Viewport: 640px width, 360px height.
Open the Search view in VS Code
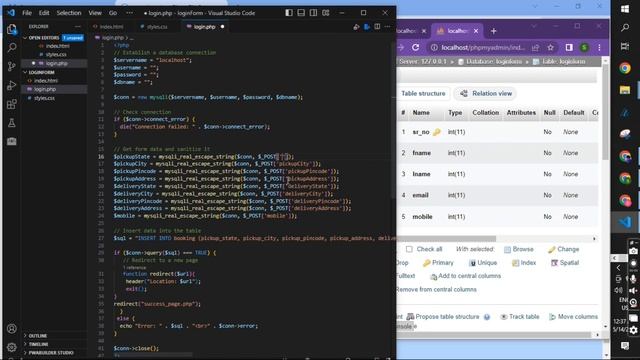tap(12, 47)
